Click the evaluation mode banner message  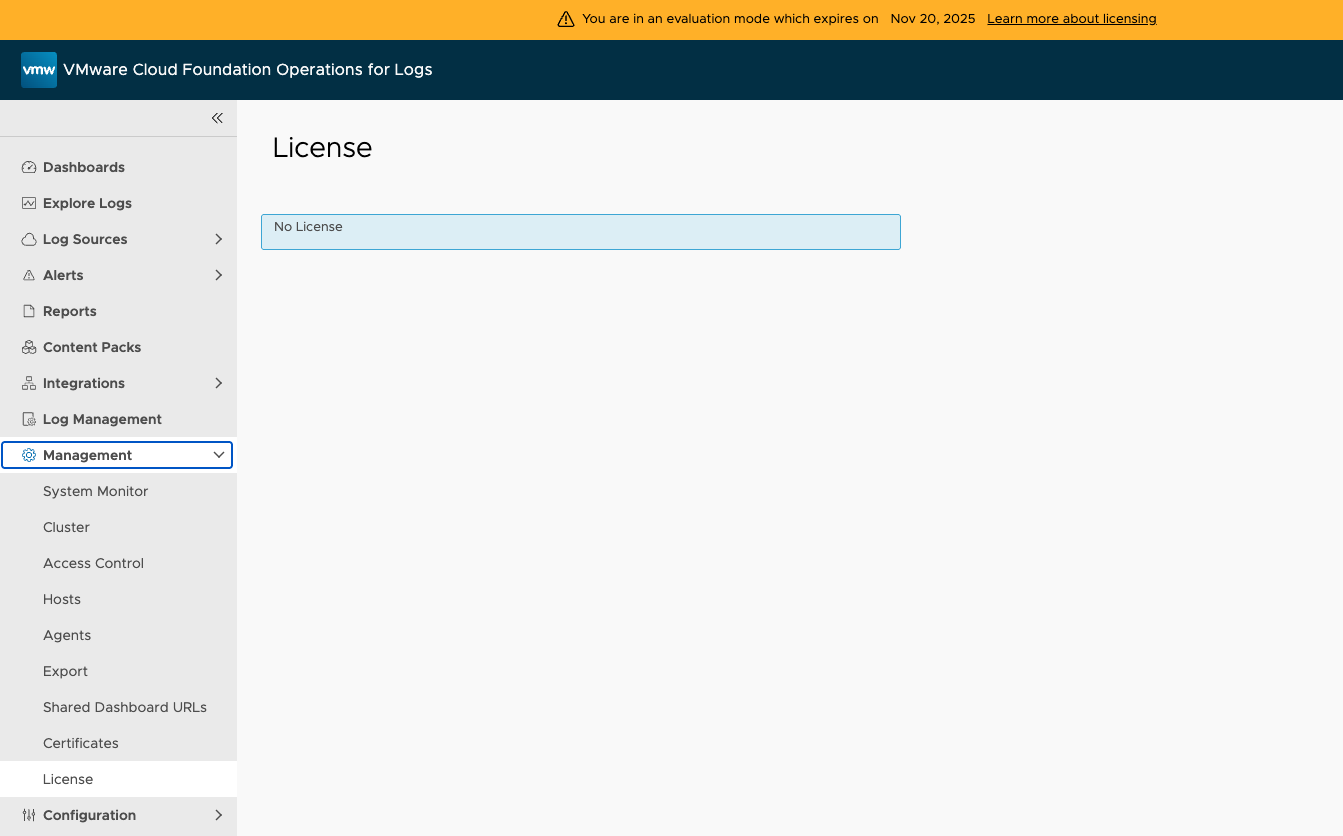(730, 19)
